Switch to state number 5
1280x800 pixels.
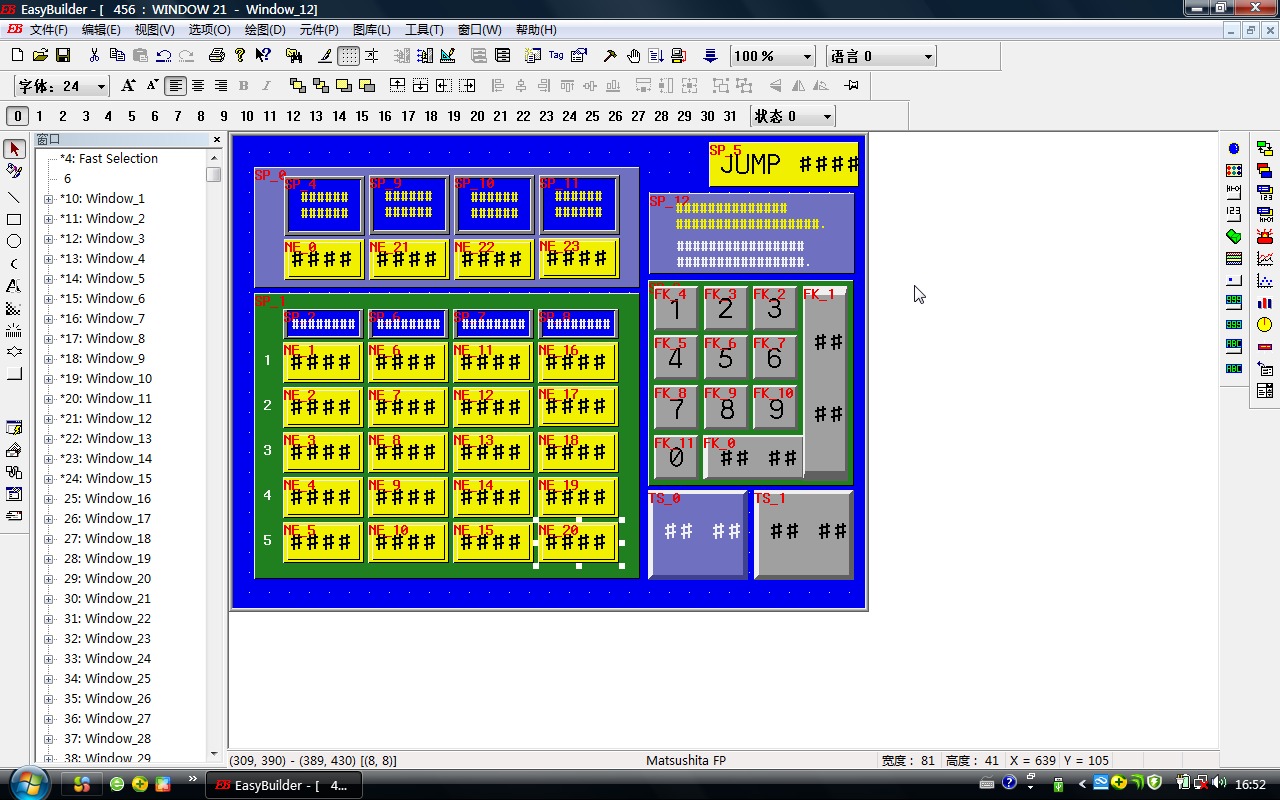(x=131, y=116)
